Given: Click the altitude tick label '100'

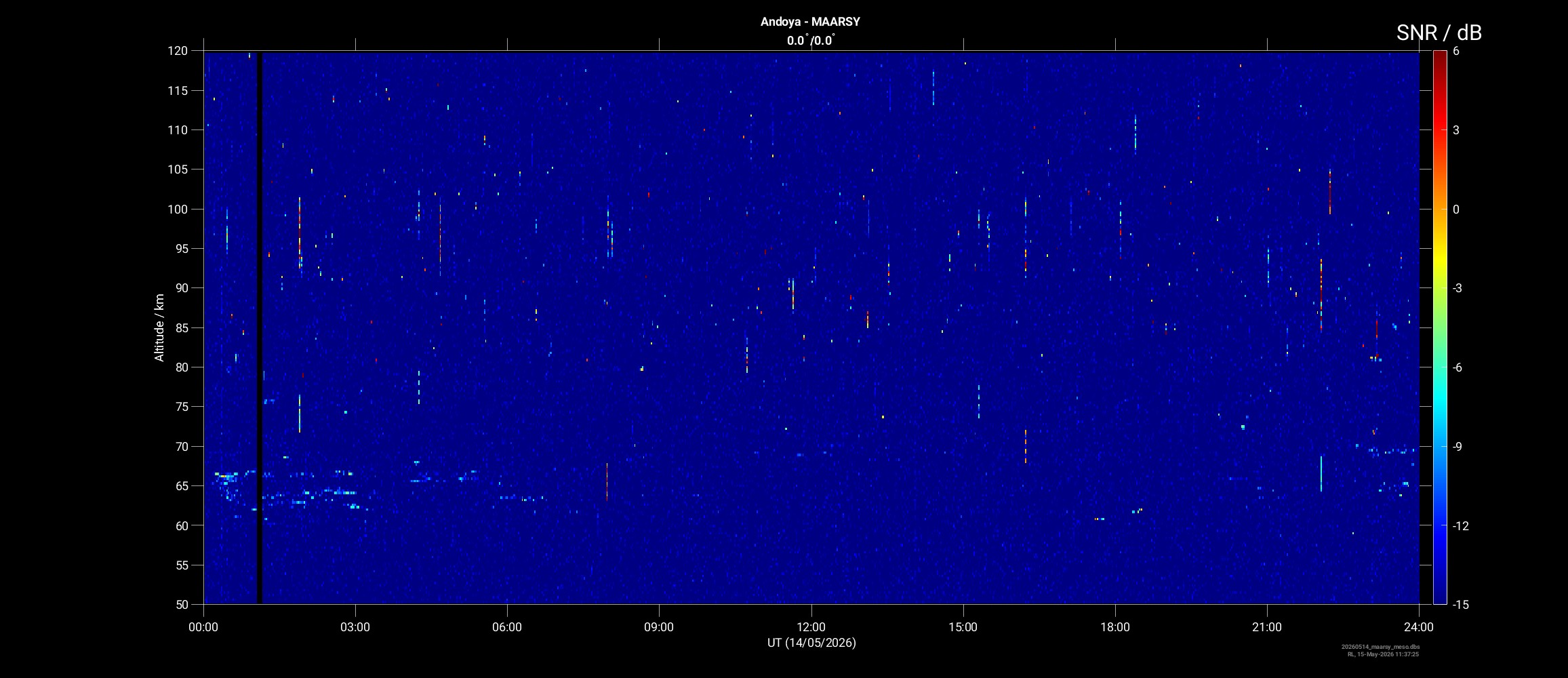Looking at the screenshot, I should (178, 209).
